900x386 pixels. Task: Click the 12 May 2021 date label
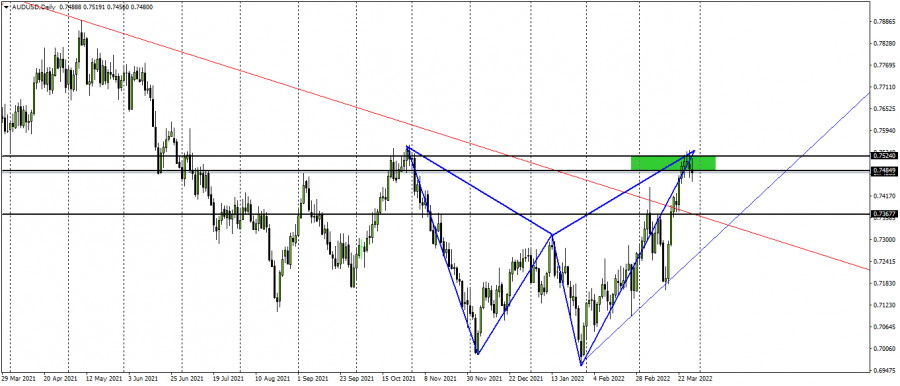pos(104,380)
